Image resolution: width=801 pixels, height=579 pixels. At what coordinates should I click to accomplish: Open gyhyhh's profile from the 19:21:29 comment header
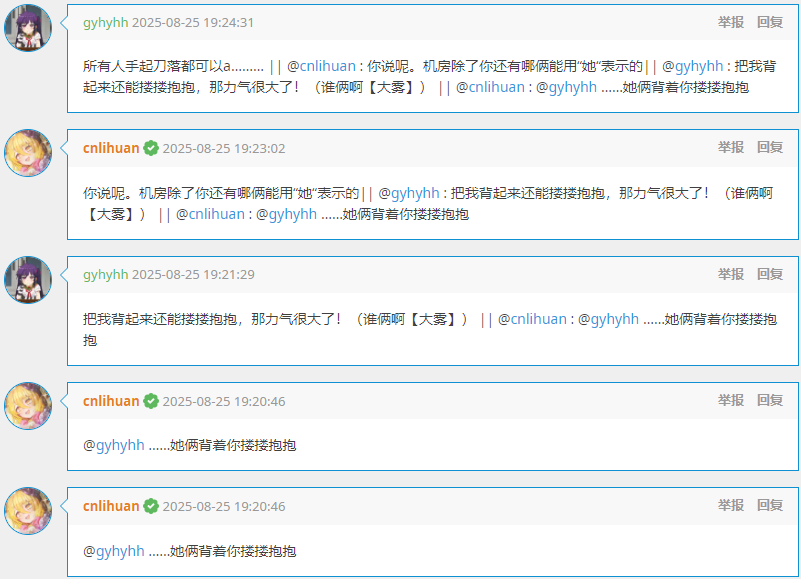click(x=105, y=274)
